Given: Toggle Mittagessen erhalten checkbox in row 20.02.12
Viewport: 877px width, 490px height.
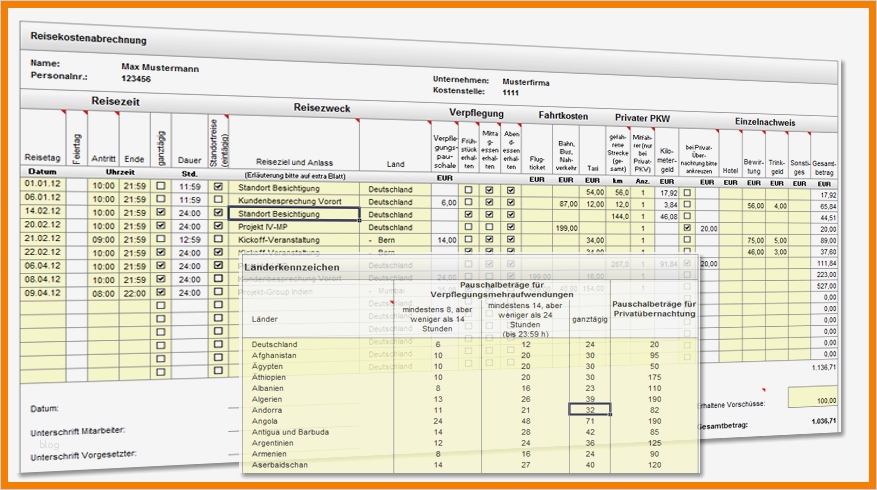Looking at the screenshot, I should 489,227.
